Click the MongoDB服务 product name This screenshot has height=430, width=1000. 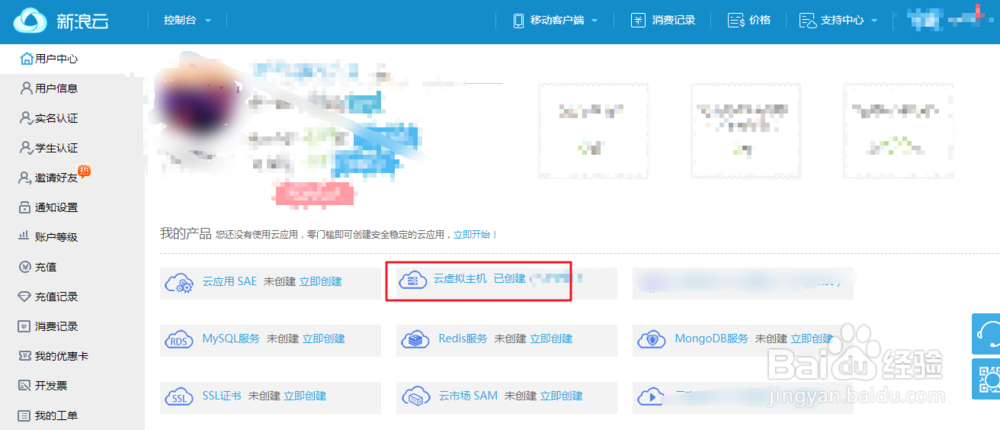[712, 339]
